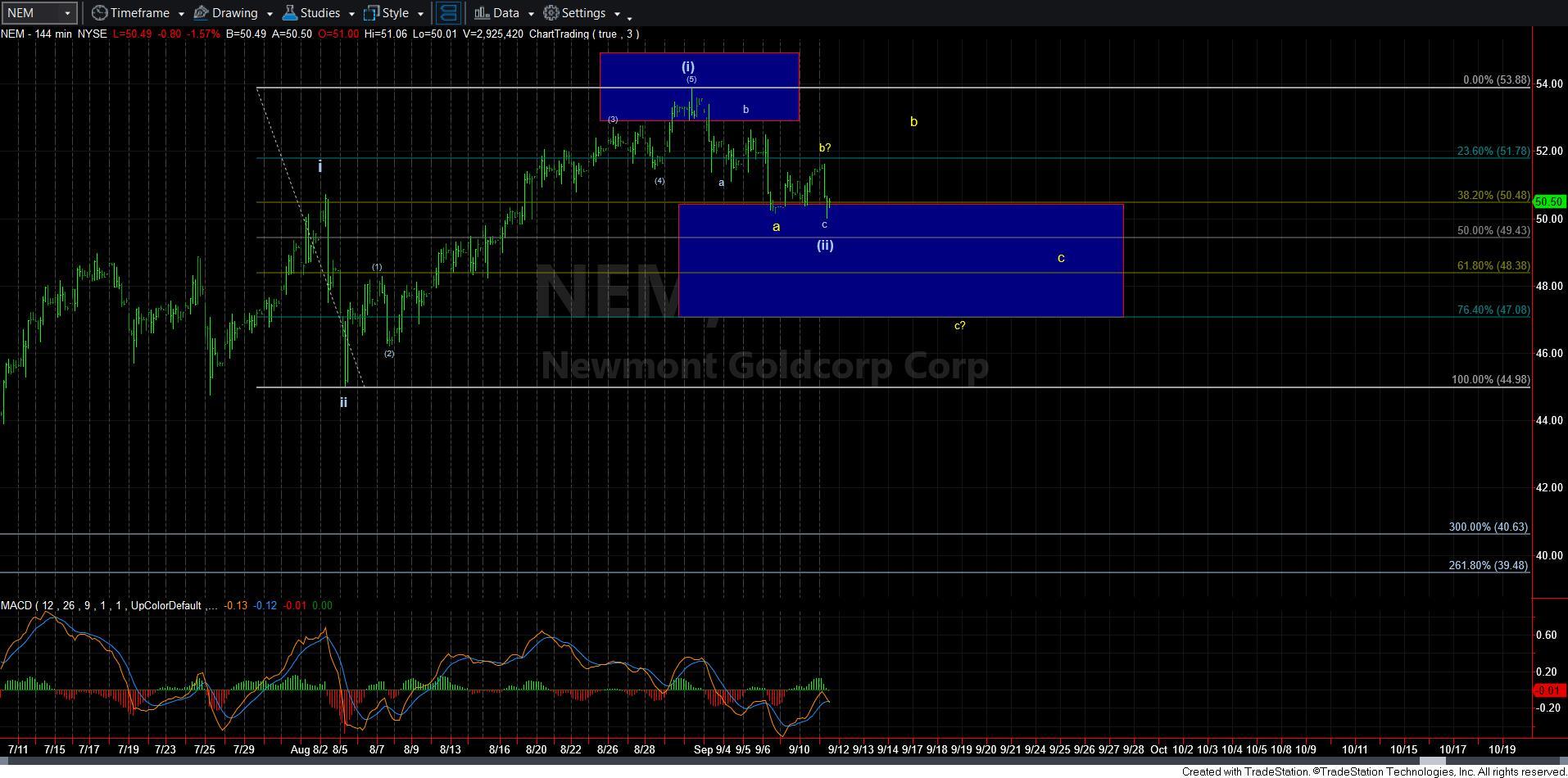Image resolution: width=1568 pixels, height=778 pixels.
Task: Click the white i wave label near Aug 2
Action: point(320,166)
